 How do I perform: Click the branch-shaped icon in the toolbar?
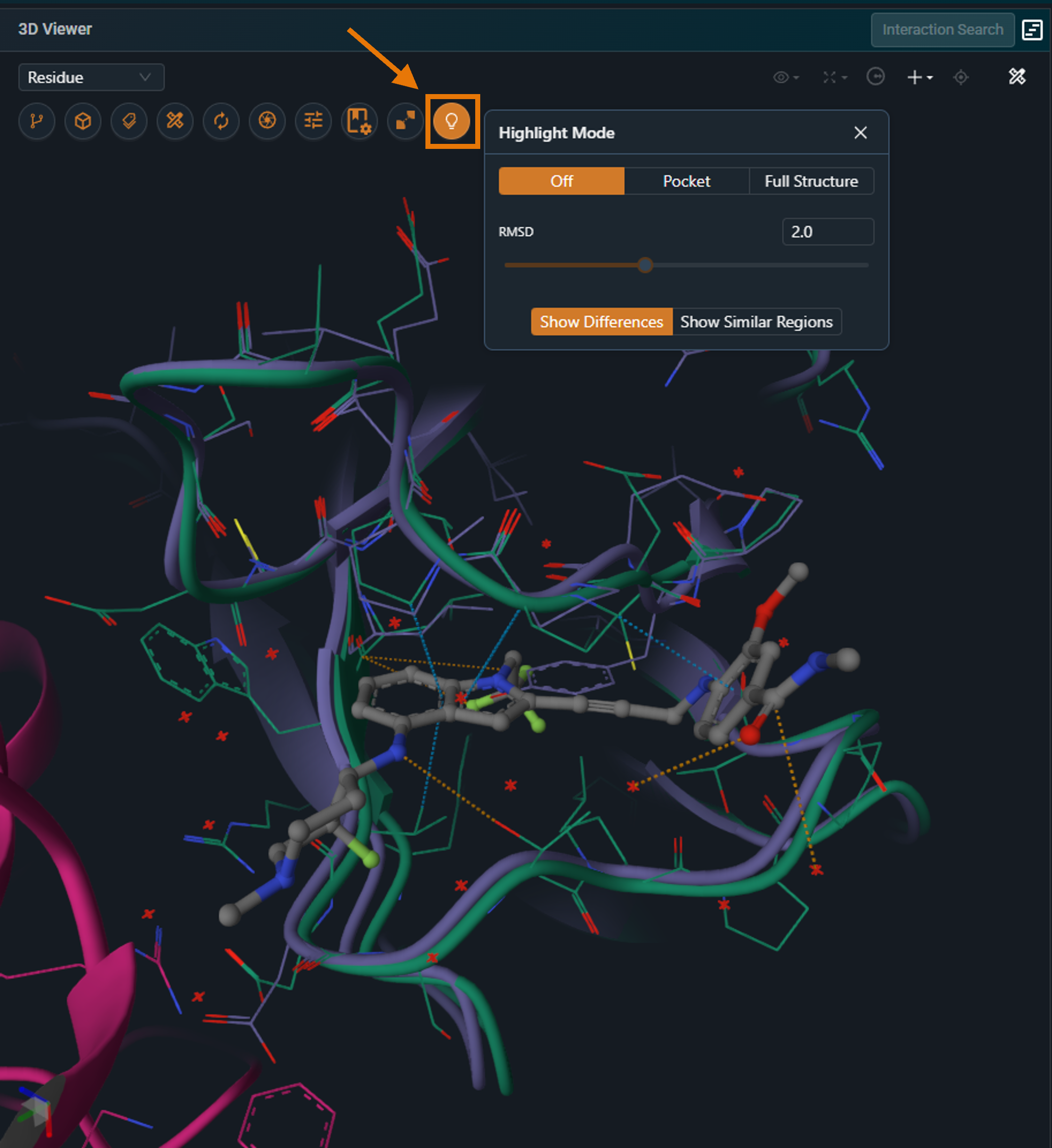click(37, 121)
